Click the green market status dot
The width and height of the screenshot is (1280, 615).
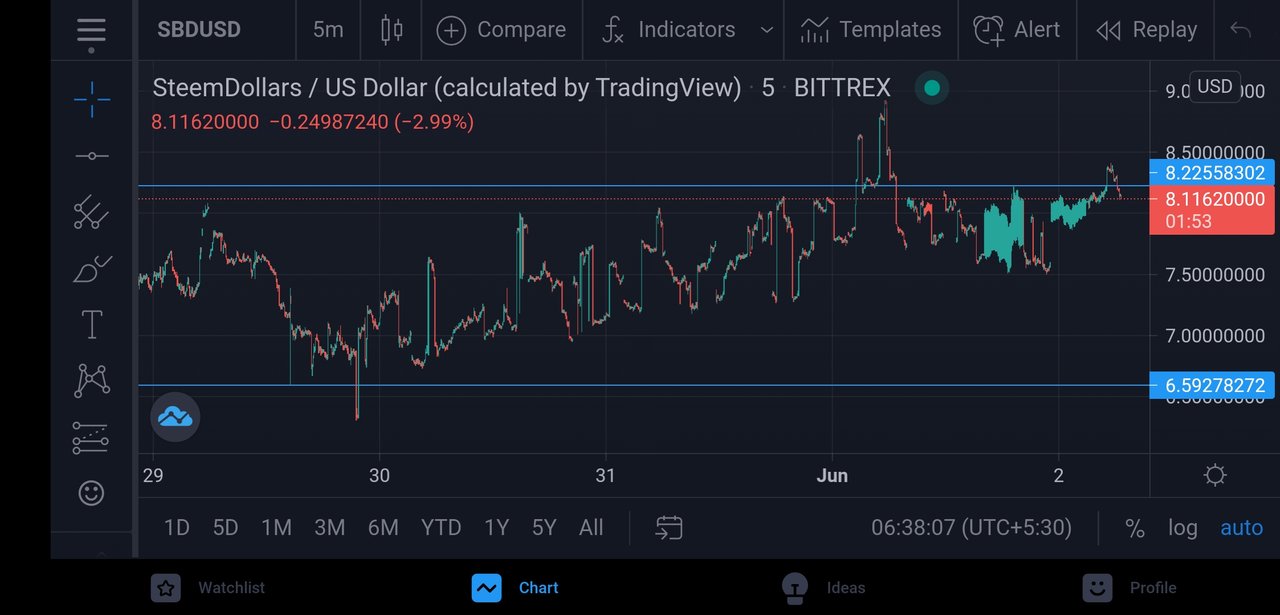coord(932,88)
